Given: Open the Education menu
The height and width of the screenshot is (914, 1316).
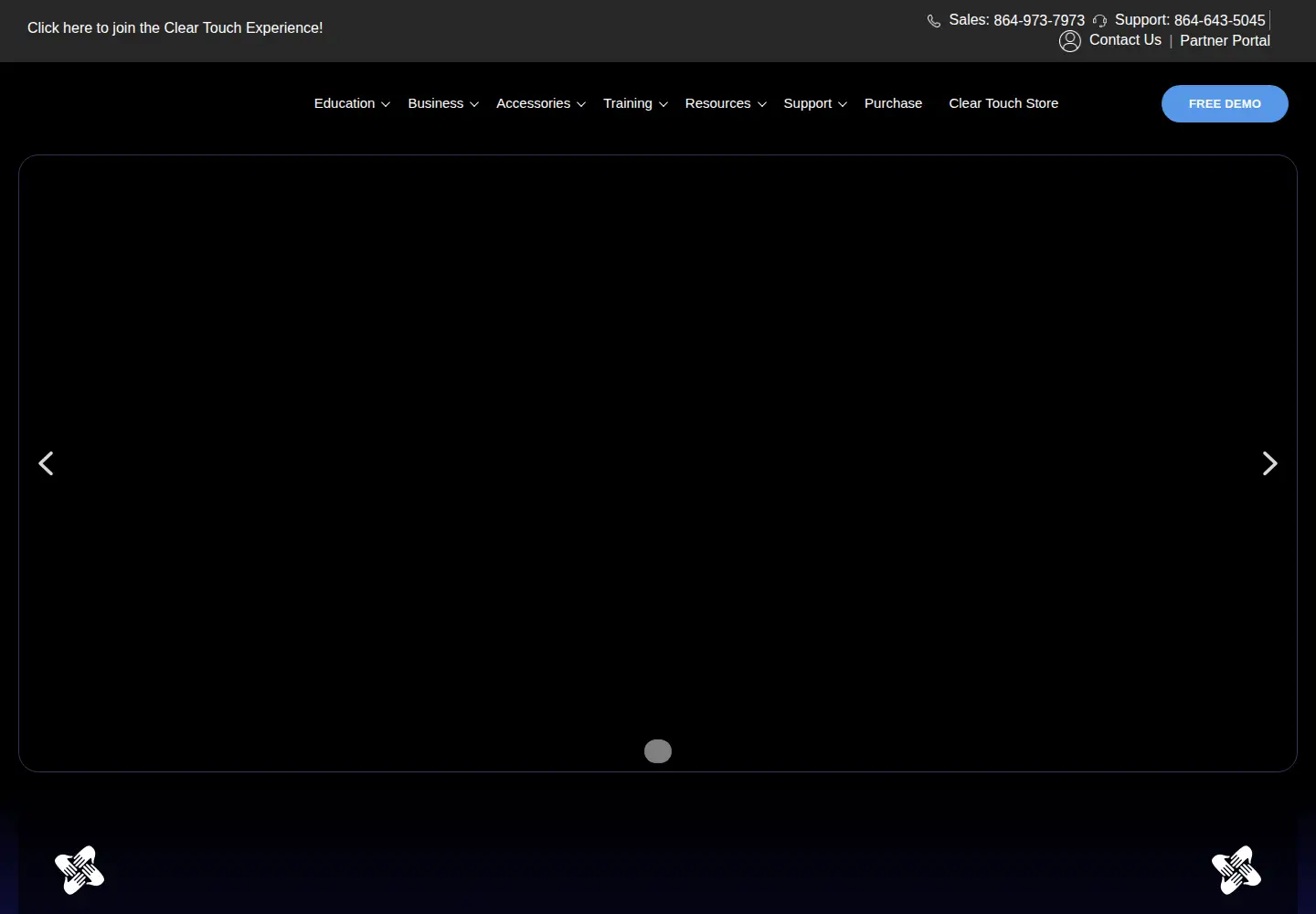Looking at the screenshot, I should click(345, 103).
